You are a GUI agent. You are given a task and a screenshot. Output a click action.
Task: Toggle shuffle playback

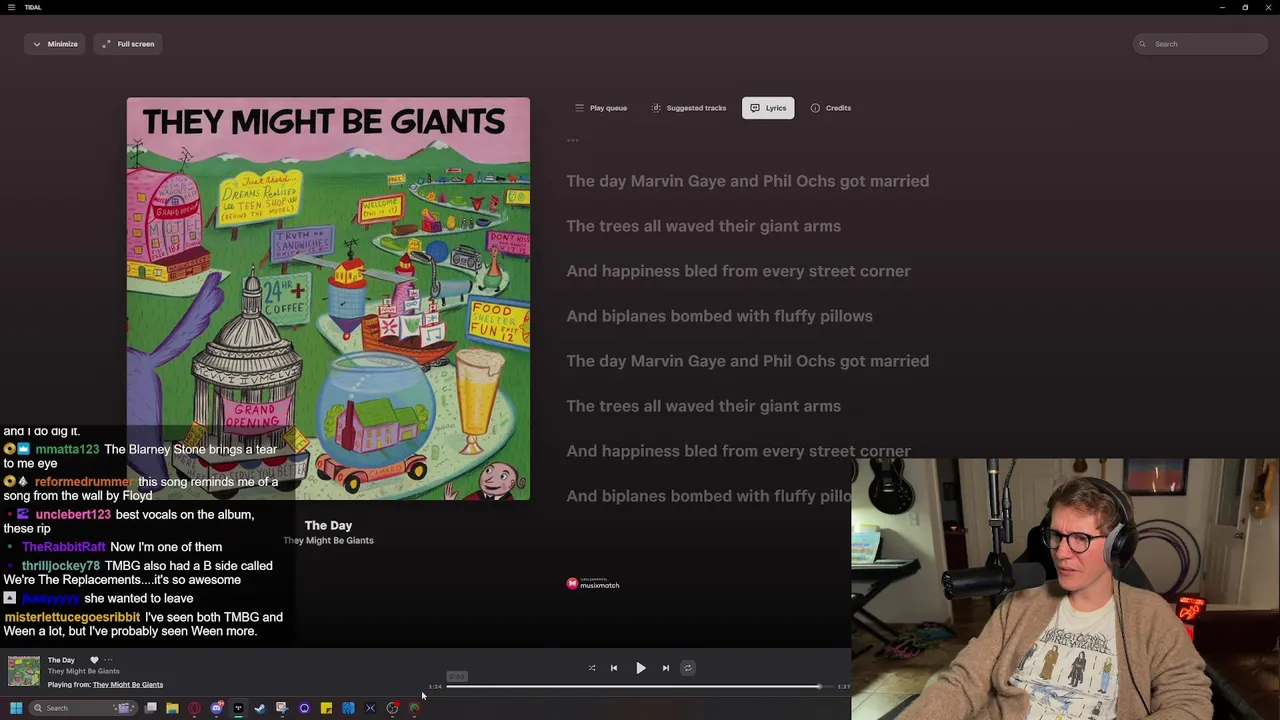[592, 668]
